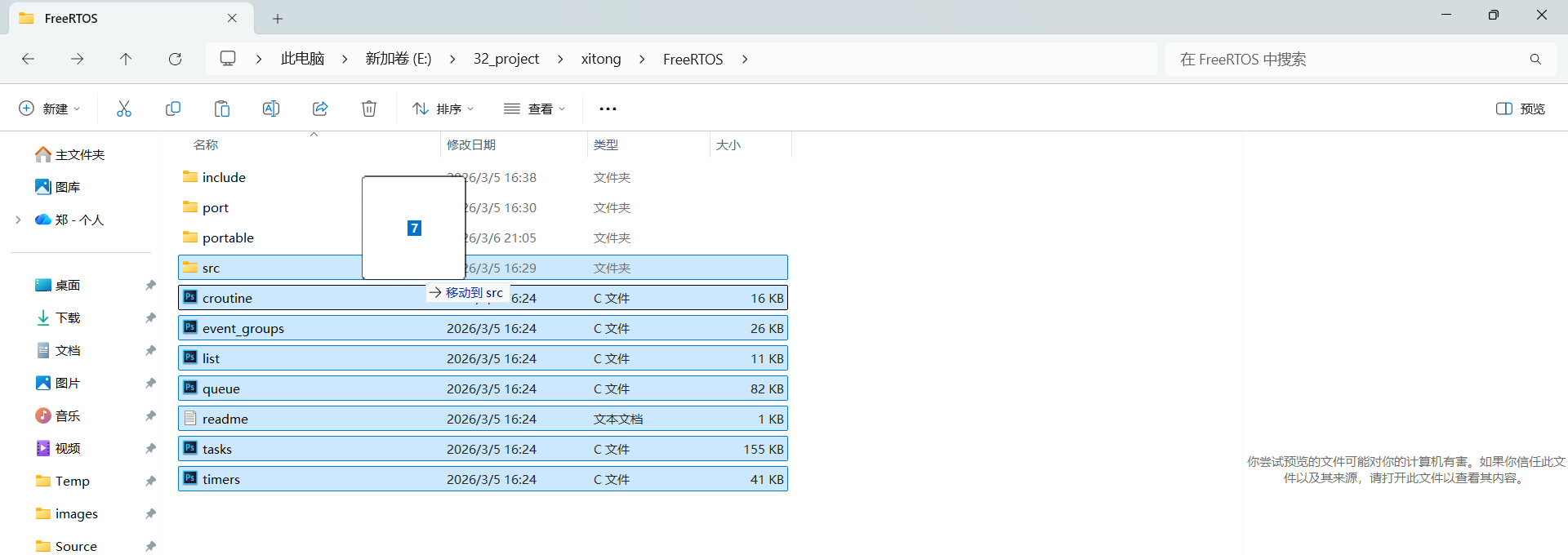This screenshot has width=1568, height=555.
Task: Open 桌面 desktop in sidebar
Action: (x=58, y=285)
